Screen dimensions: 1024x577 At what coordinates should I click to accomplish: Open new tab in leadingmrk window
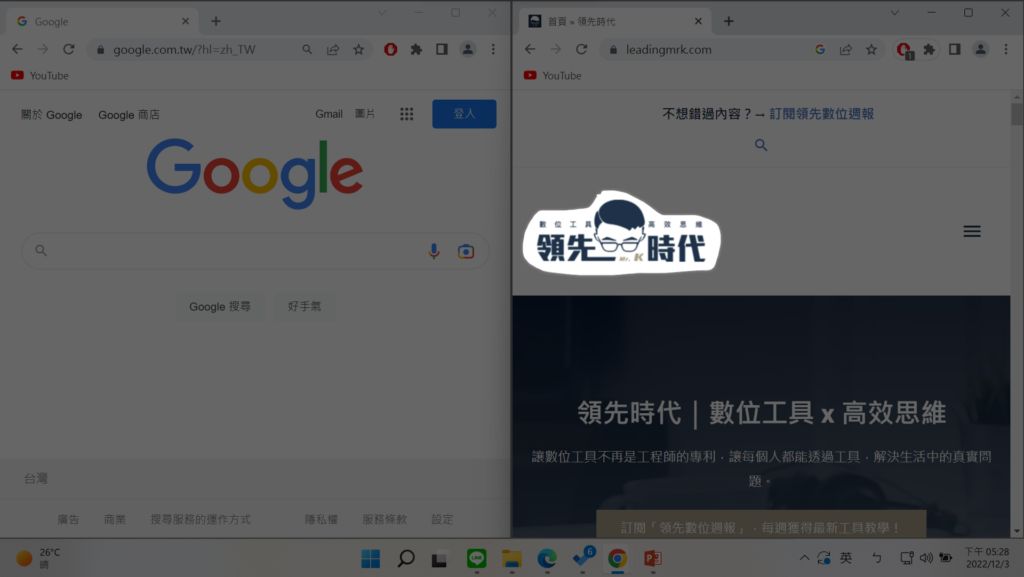pyautogui.click(x=729, y=22)
